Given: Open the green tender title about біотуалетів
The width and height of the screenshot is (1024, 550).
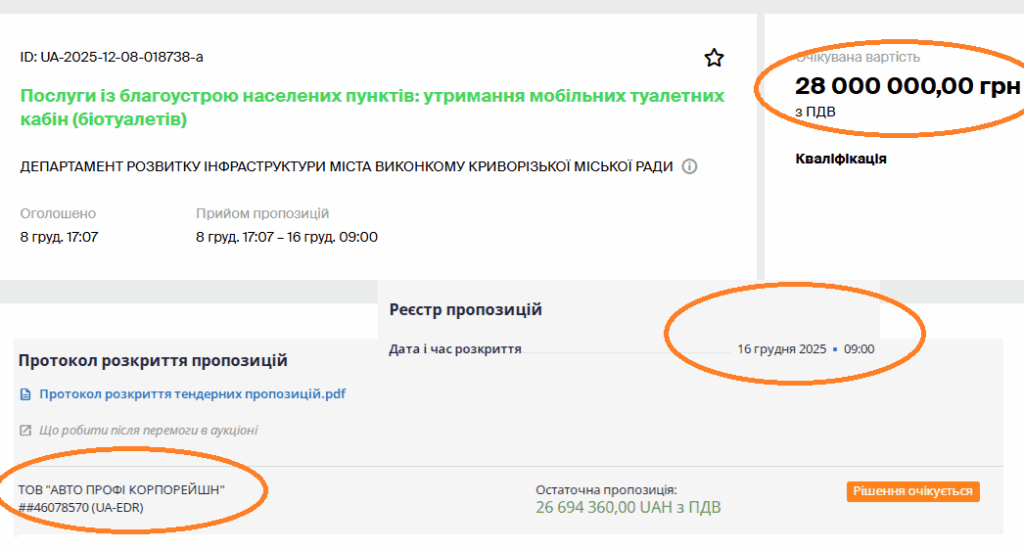Looking at the screenshot, I should [x=371, y=108].
